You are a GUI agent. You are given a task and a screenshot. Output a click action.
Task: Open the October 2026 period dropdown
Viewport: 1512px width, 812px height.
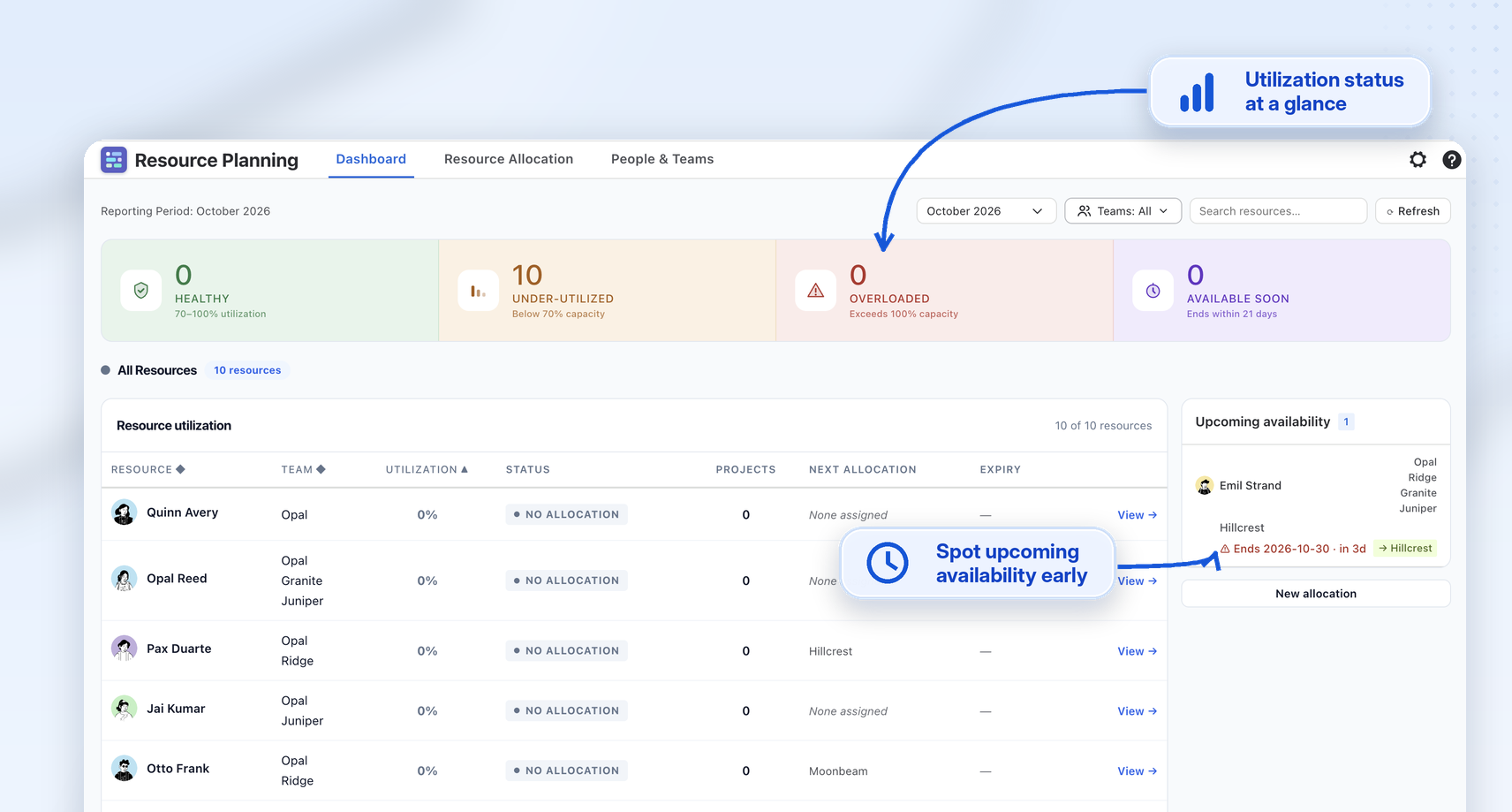pos(987,211)
